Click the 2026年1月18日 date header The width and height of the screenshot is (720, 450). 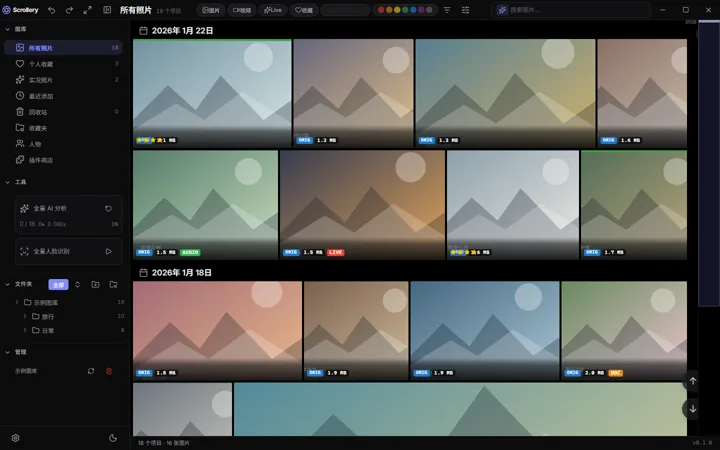click(x=181, y=273)
